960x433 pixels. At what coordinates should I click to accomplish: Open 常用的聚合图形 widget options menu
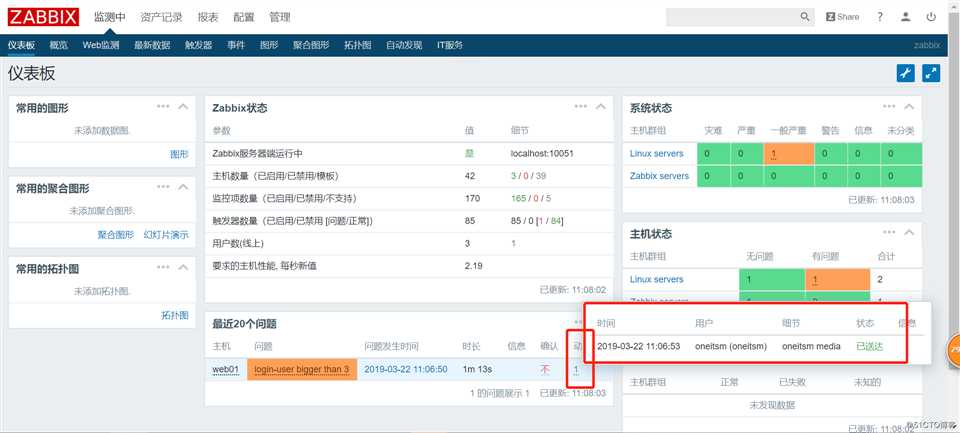coord(163,187)
